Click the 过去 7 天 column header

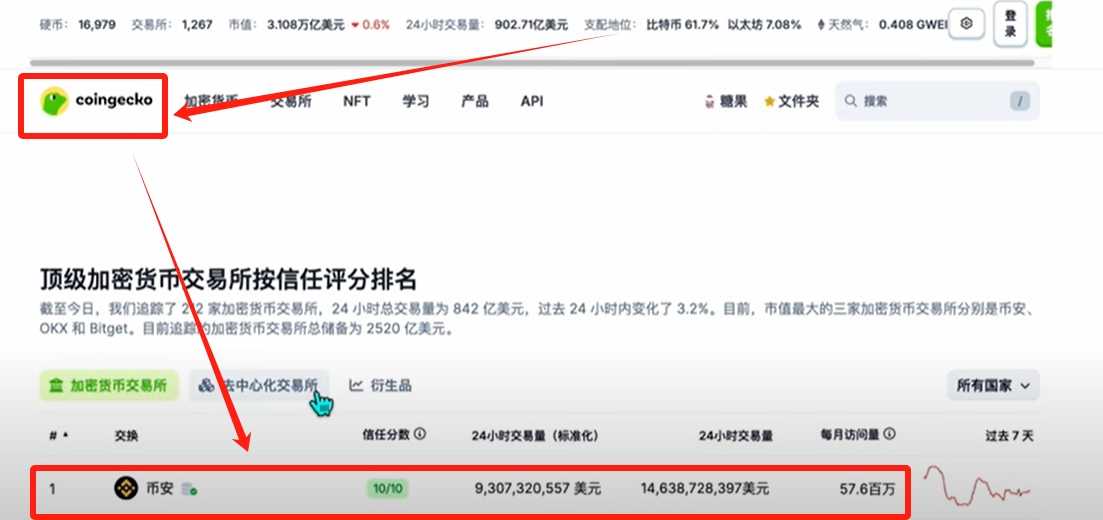[1009, 436]
